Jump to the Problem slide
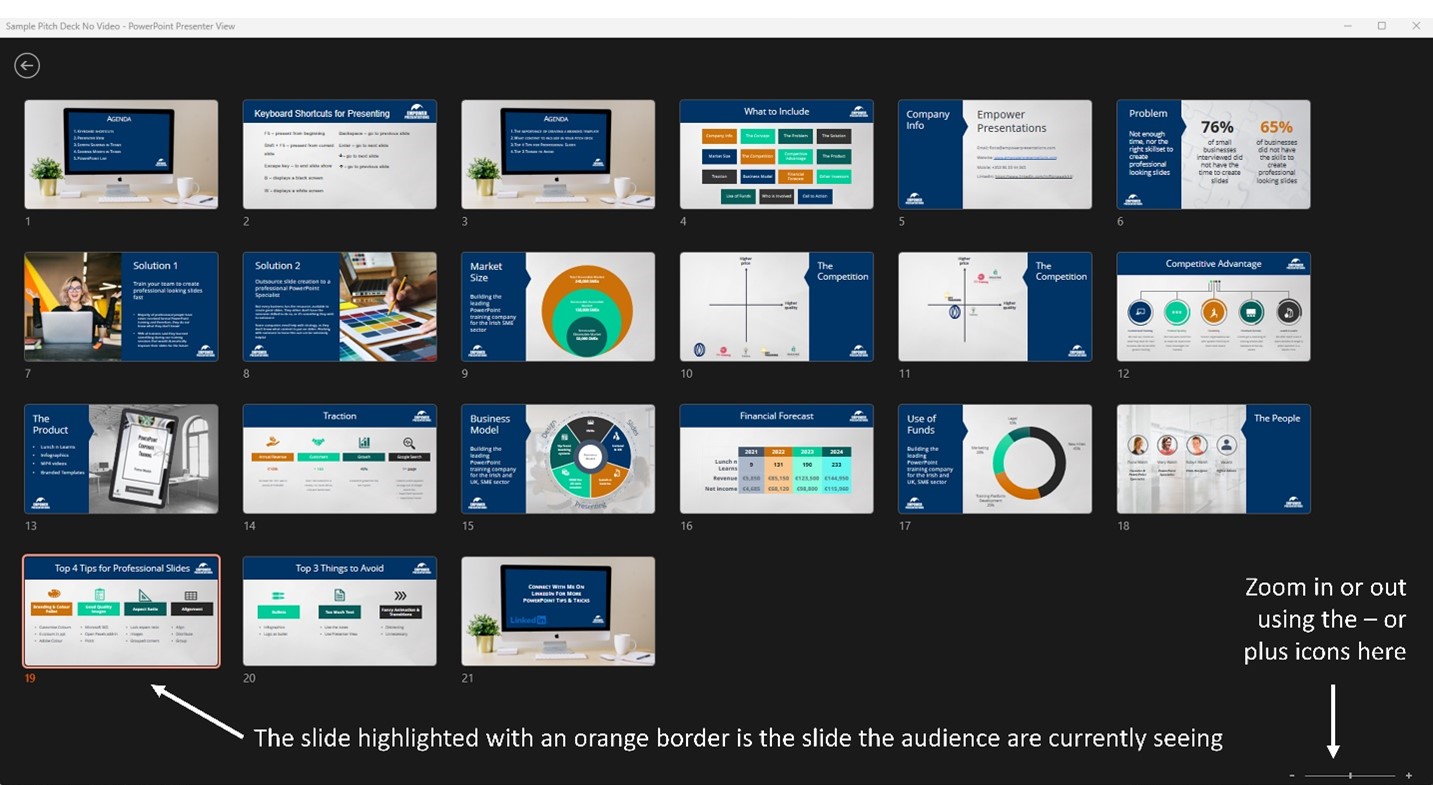Viewport: 1433px width, 785px height. 1213,153
